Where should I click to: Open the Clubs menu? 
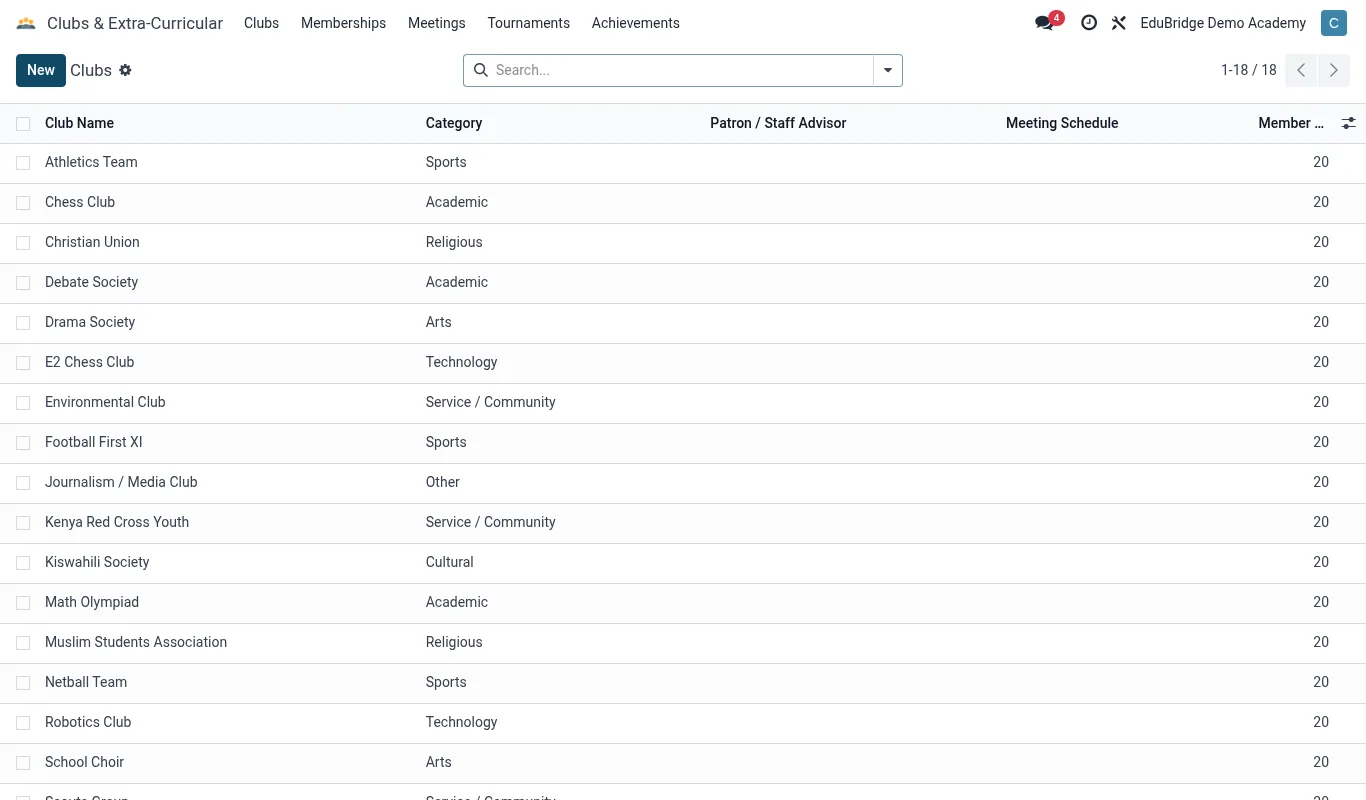tap(261, 23)
